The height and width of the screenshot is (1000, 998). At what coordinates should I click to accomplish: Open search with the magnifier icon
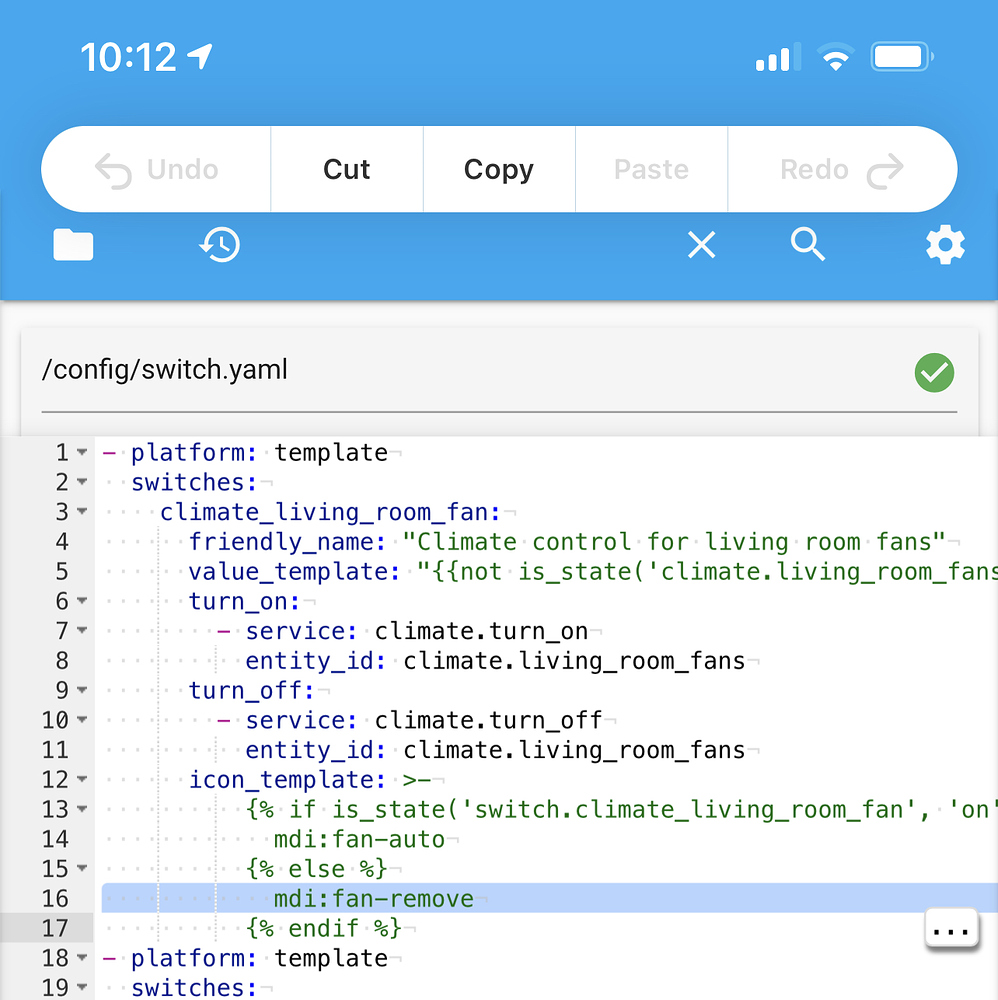[808, 244]
